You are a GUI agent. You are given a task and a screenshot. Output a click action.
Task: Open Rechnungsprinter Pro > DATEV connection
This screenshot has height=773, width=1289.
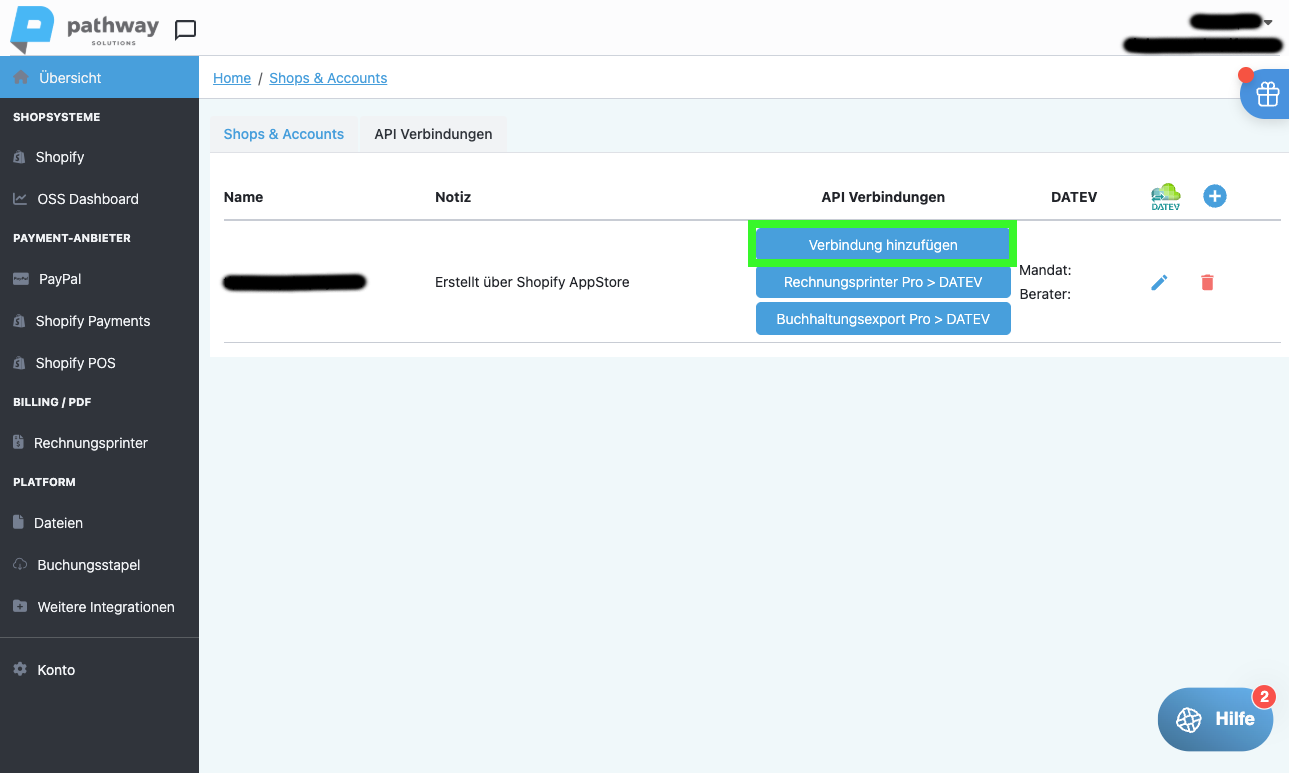883,282
